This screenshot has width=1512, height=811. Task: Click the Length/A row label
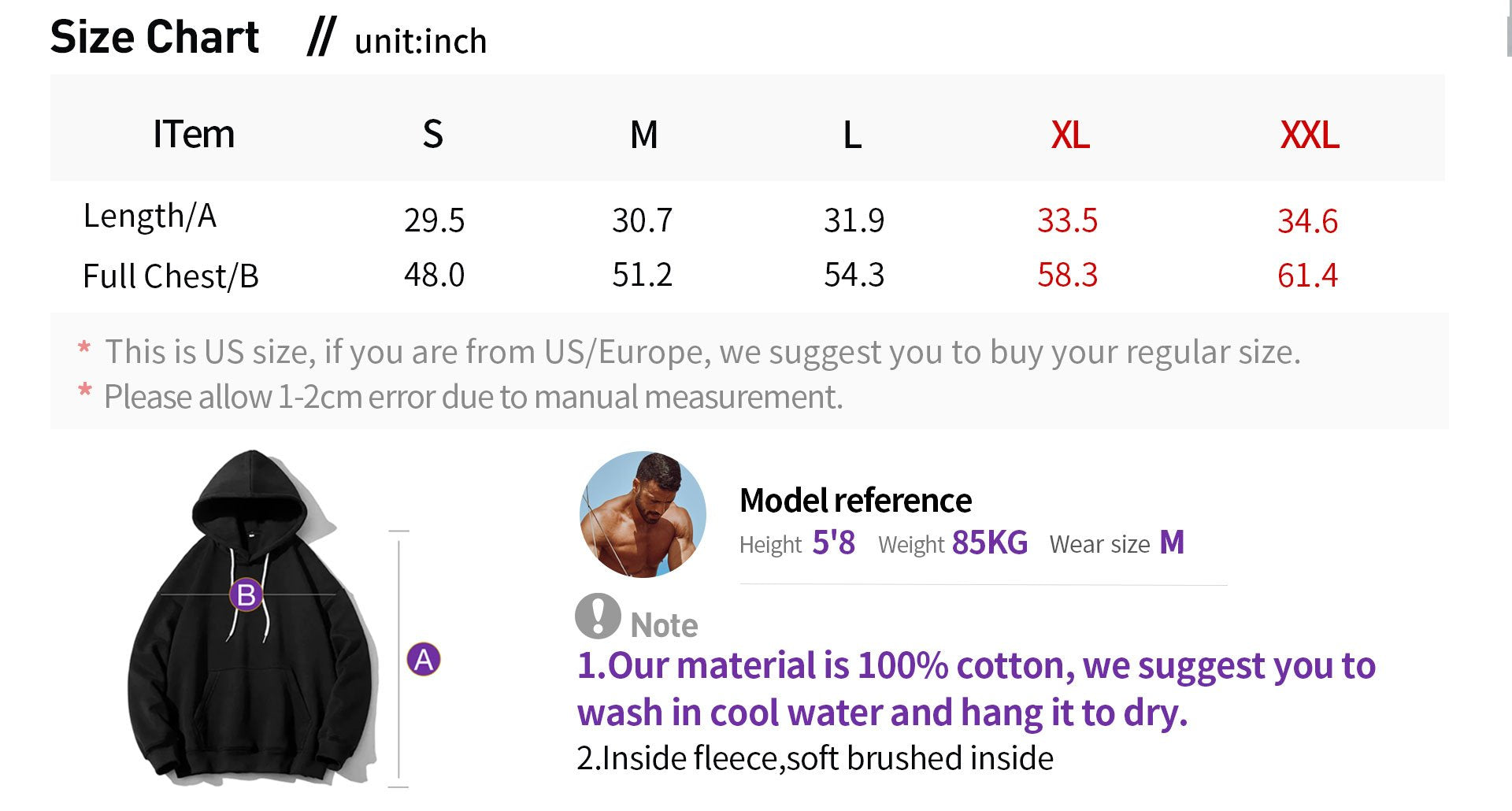click(x=150, y=216)
